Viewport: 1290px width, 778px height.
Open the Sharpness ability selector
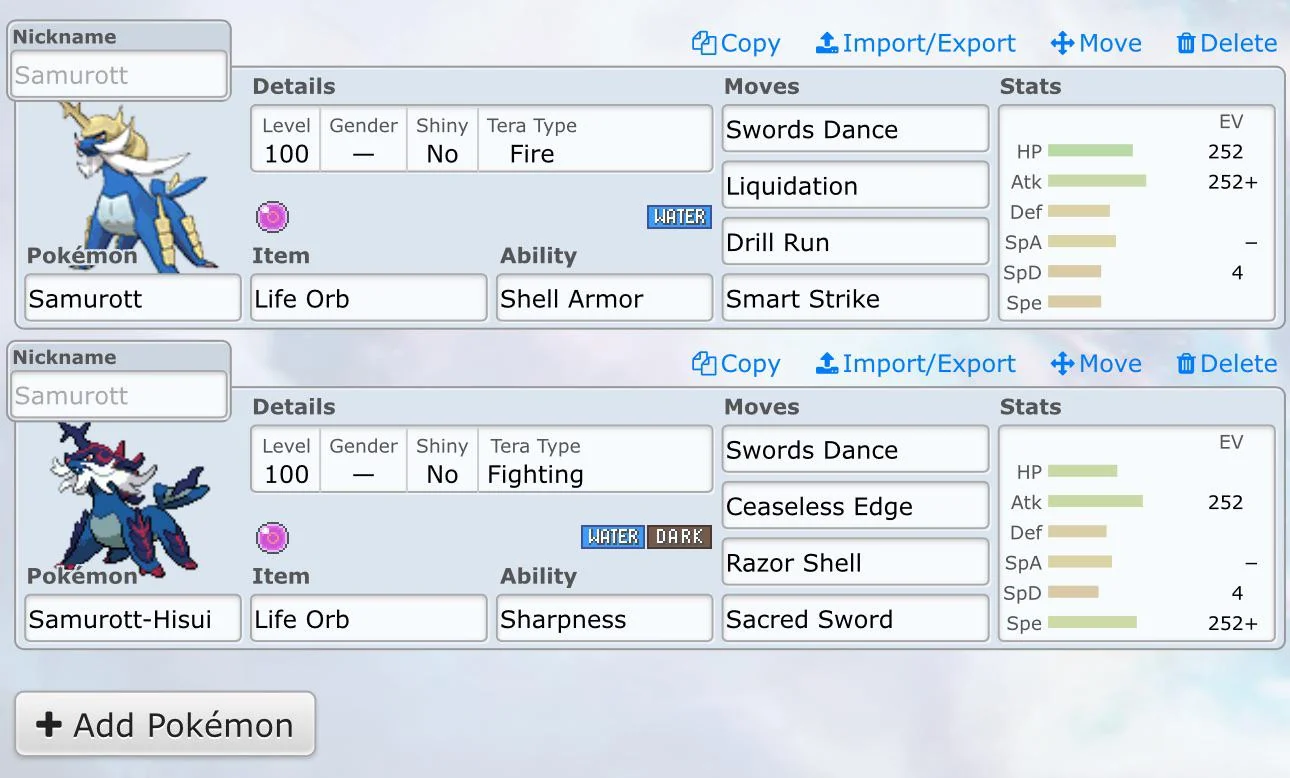[604, 619]
